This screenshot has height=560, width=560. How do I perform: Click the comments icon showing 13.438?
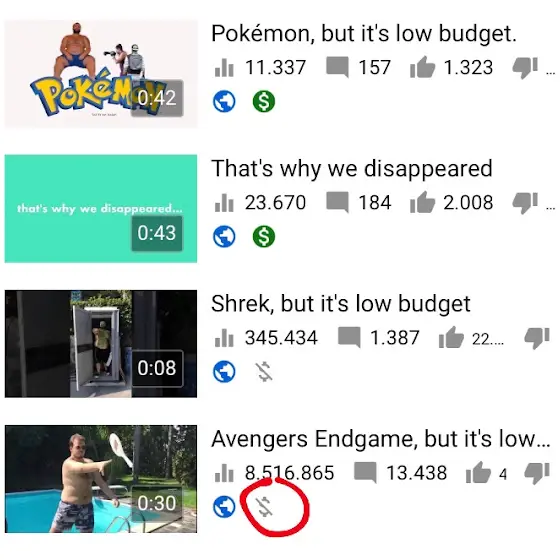coord(365,472)
